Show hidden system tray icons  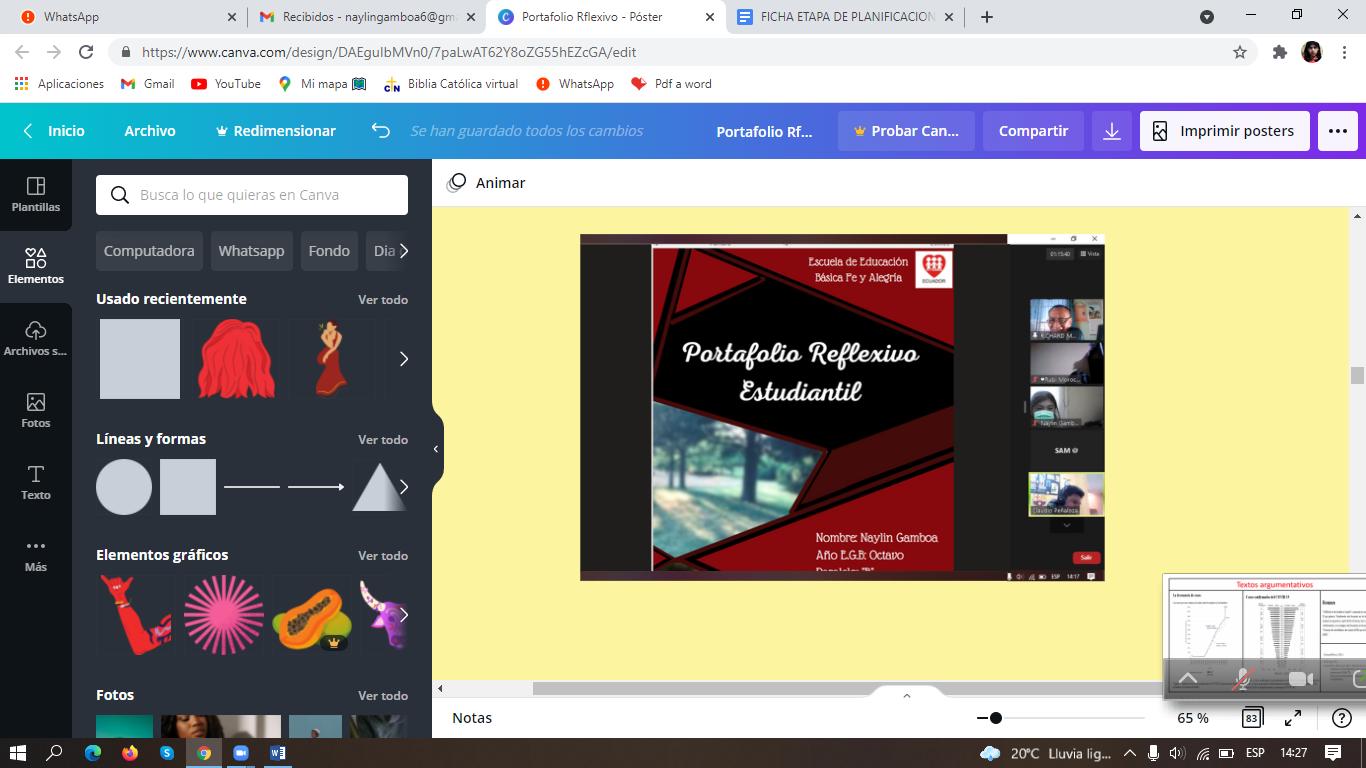[1129, 753]
